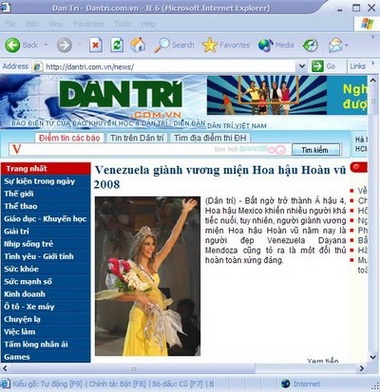Click the Mail envelope icon
This screenshot has height=392, width=380.
tap(335, 45)
